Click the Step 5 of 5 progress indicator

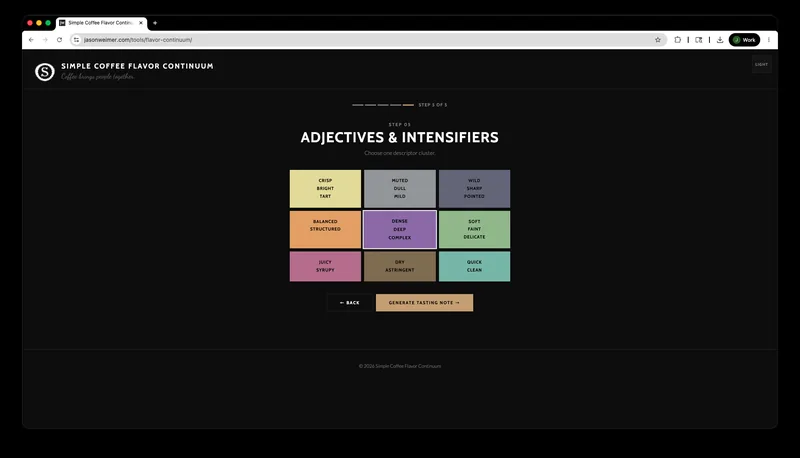[399, 105]
